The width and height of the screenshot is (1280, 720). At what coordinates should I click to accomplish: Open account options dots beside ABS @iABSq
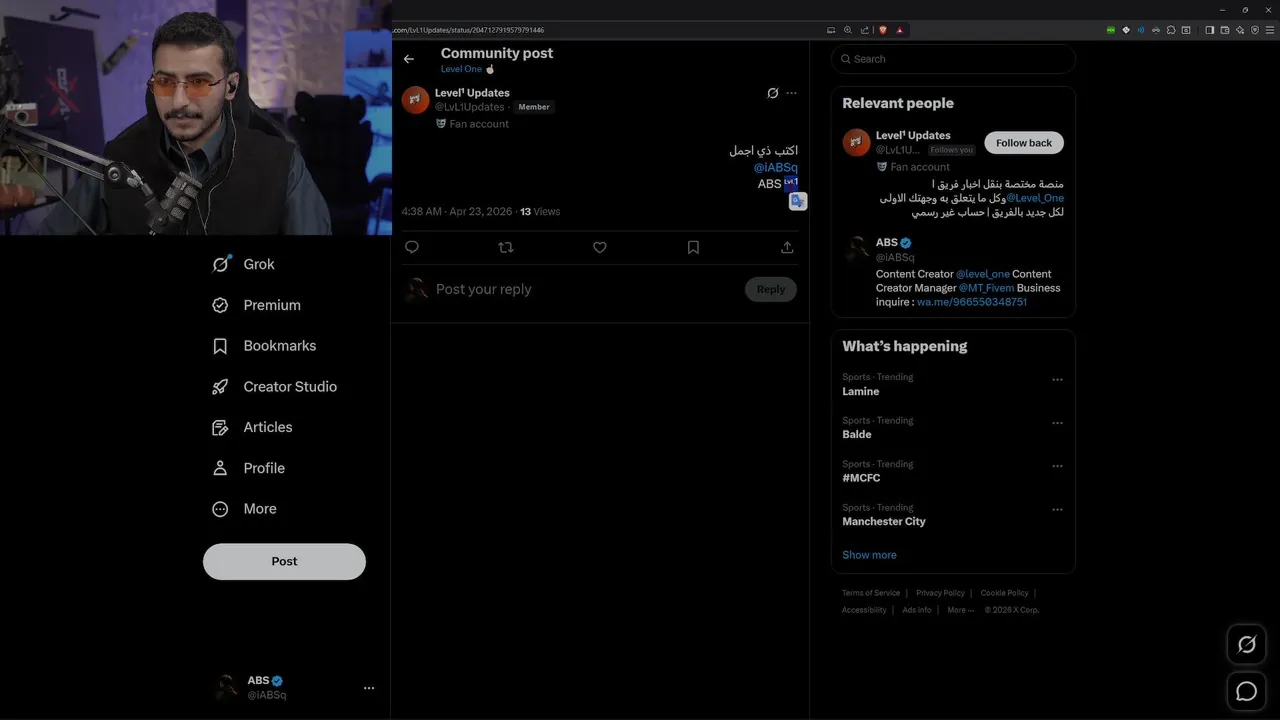[x=369, y=688]
